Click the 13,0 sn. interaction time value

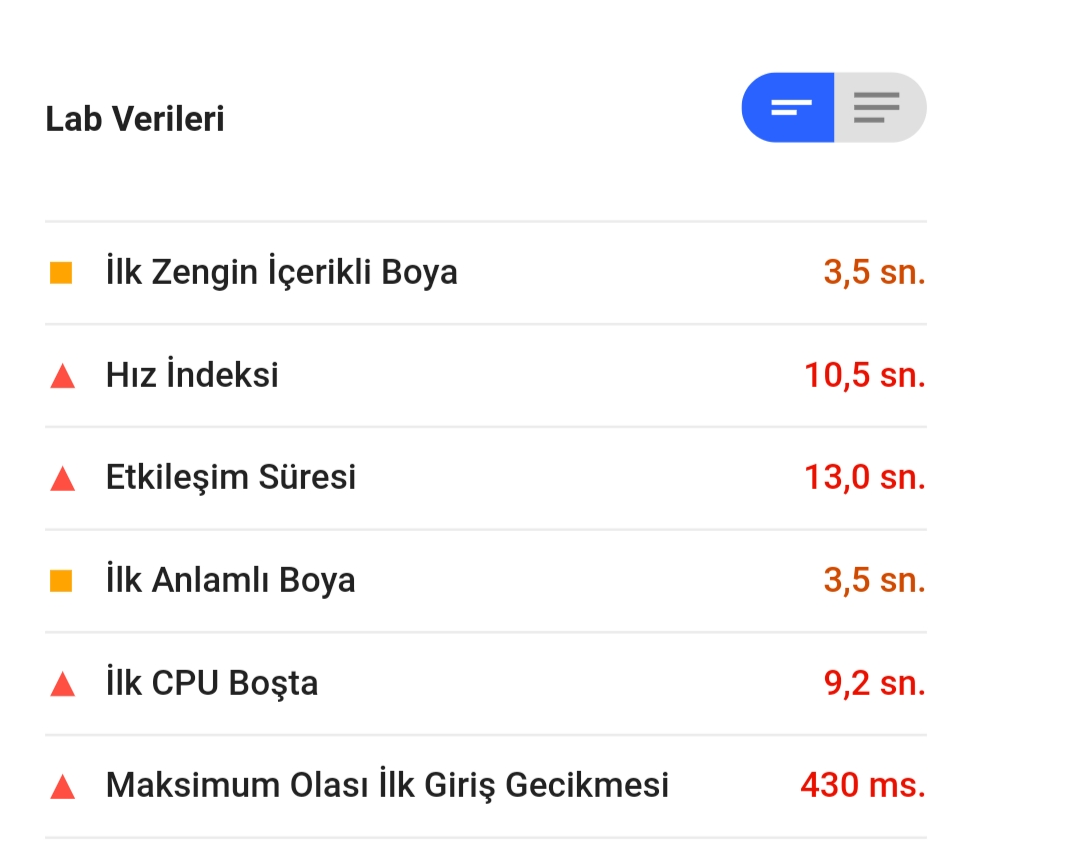(865, 477)
